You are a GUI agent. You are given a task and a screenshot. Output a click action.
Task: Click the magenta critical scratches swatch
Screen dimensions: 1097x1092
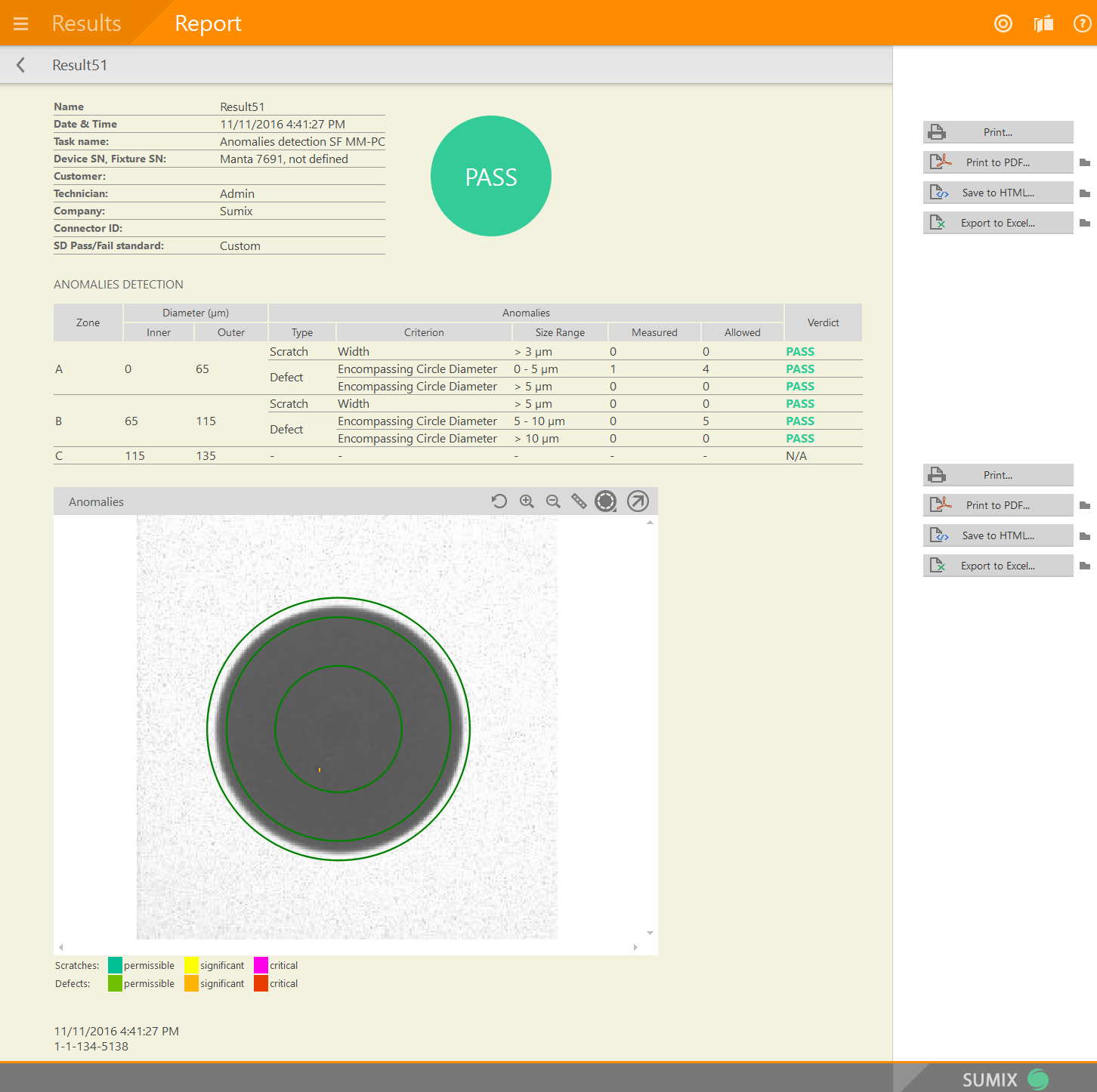261,965
